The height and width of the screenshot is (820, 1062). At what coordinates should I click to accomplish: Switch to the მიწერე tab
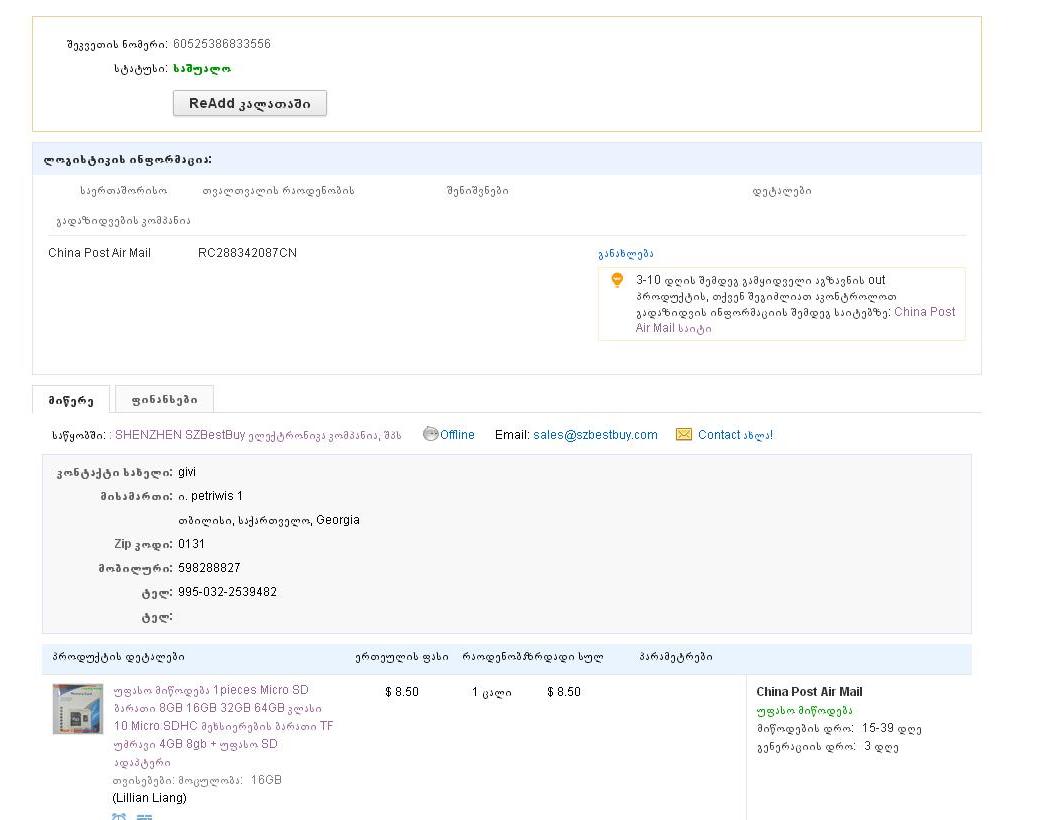pos(71,400)
